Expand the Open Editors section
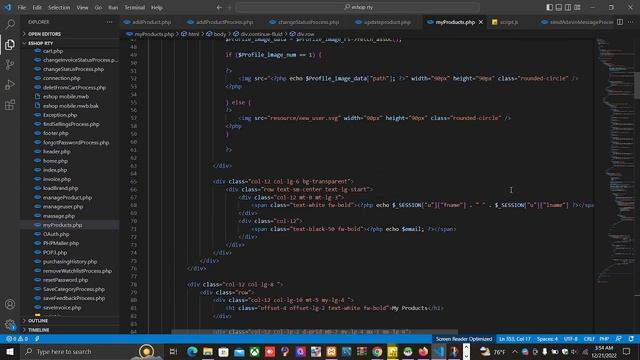 [x=44, y=34]
